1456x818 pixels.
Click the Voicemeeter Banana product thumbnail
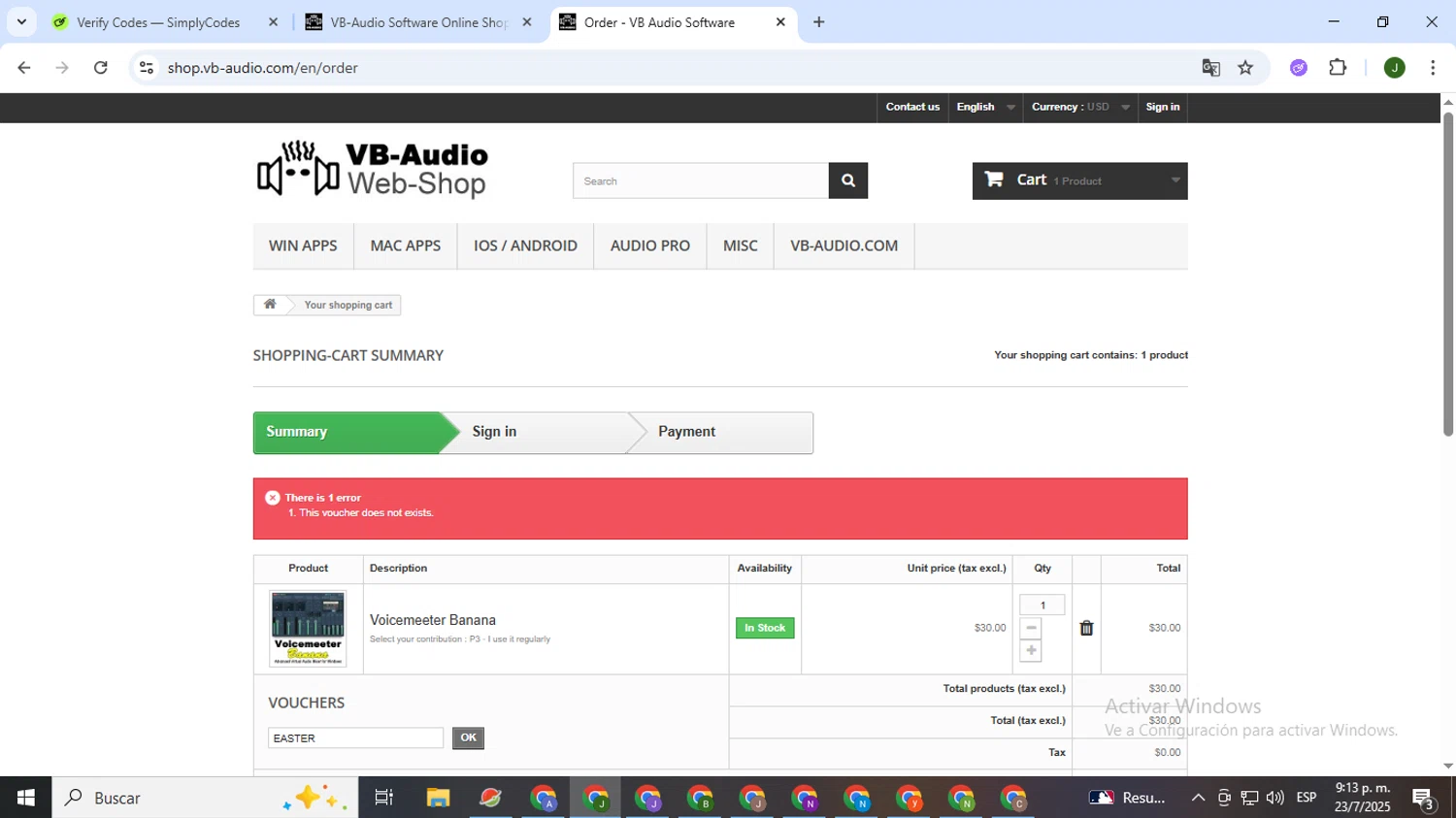[x=308, y=628]
